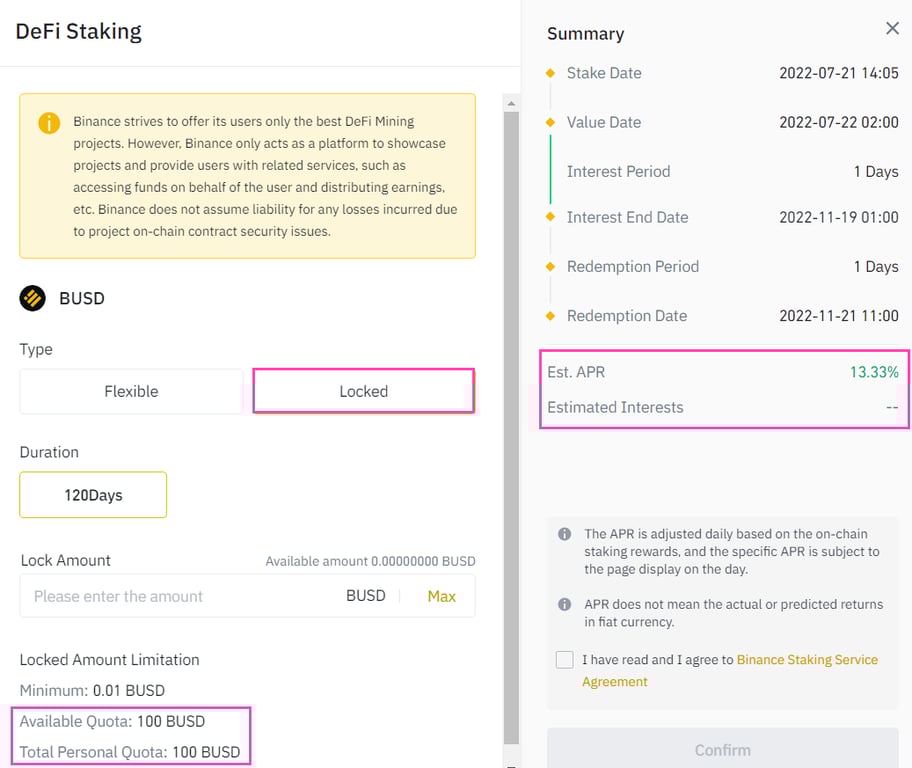
Task: Click the BUSD token icon
Action: pos(31,298)
